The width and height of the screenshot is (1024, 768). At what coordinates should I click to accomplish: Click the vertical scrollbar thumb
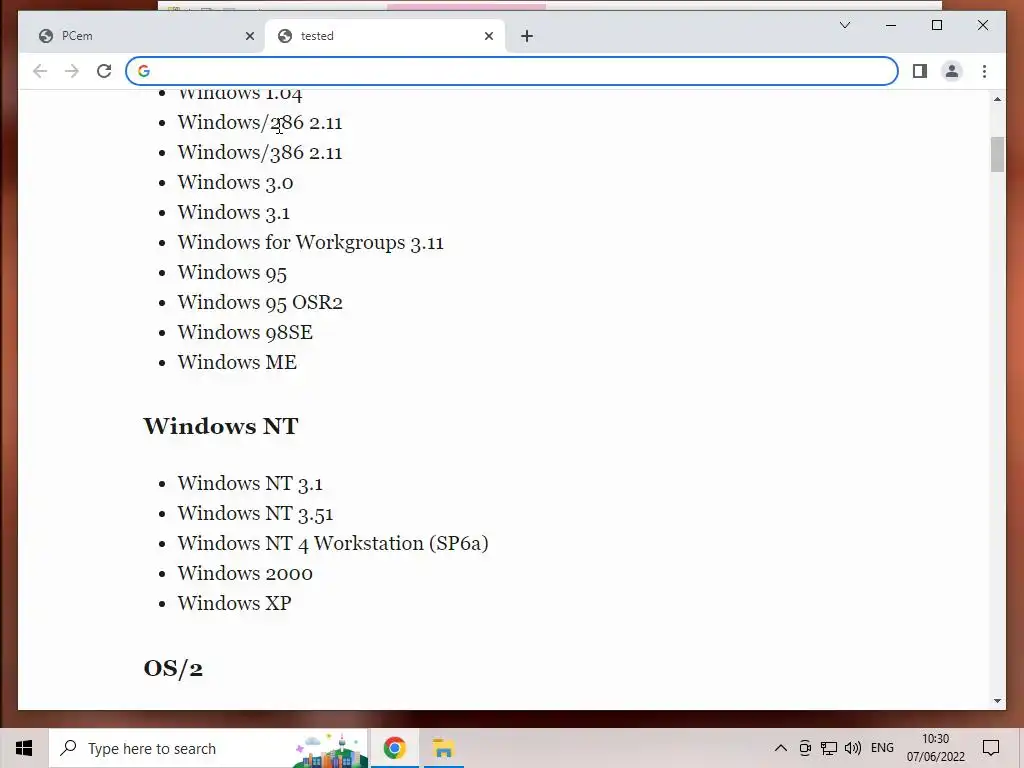coord(997,154)
